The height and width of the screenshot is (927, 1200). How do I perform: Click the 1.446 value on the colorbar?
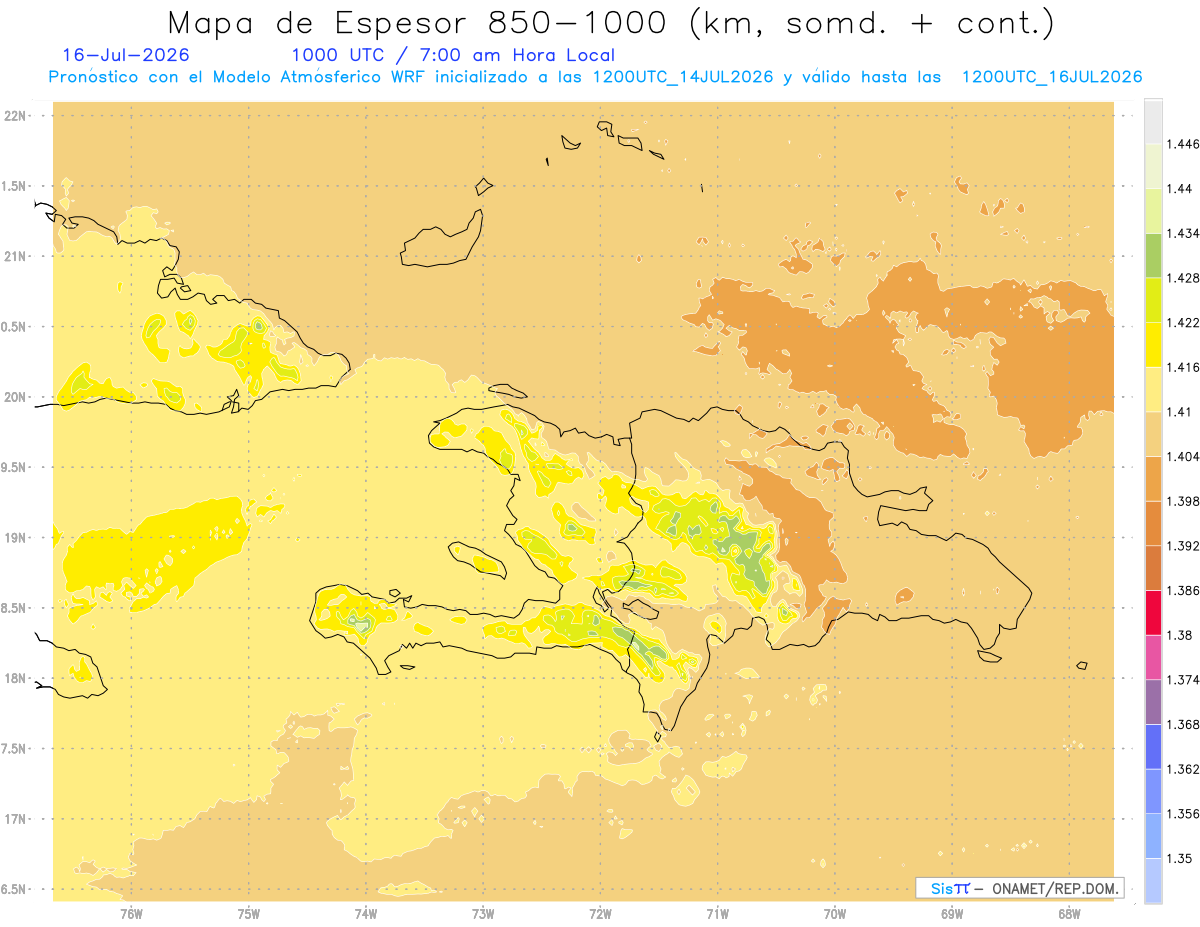pyautogui.click(x=1183, y=144)
